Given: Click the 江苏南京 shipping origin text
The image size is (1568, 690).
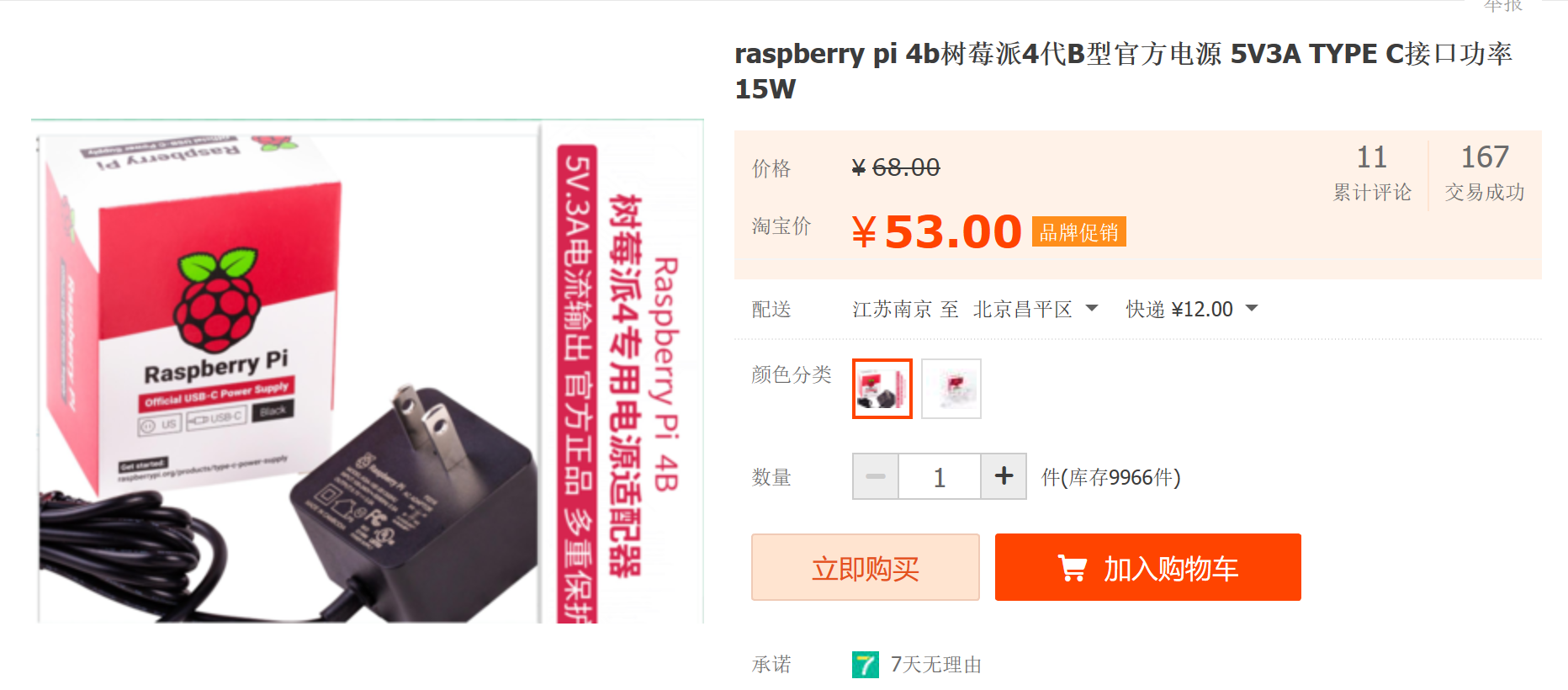Looking at the screenshot, I should coord(892,309).
